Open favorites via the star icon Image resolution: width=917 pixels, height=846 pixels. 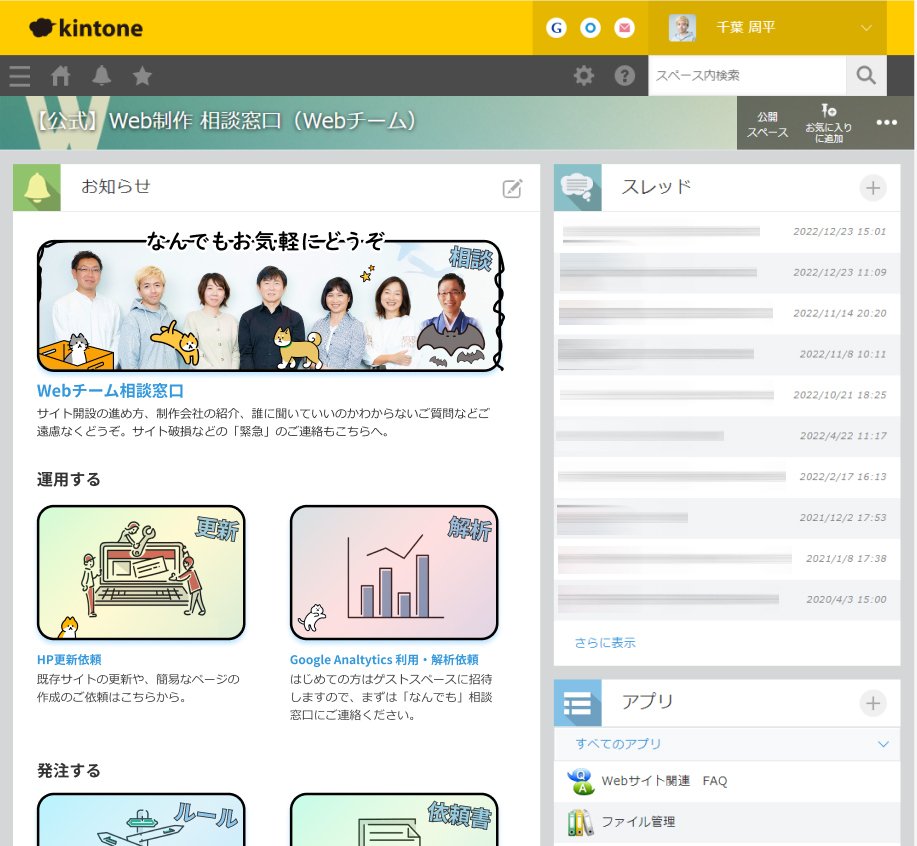[142, 75]
